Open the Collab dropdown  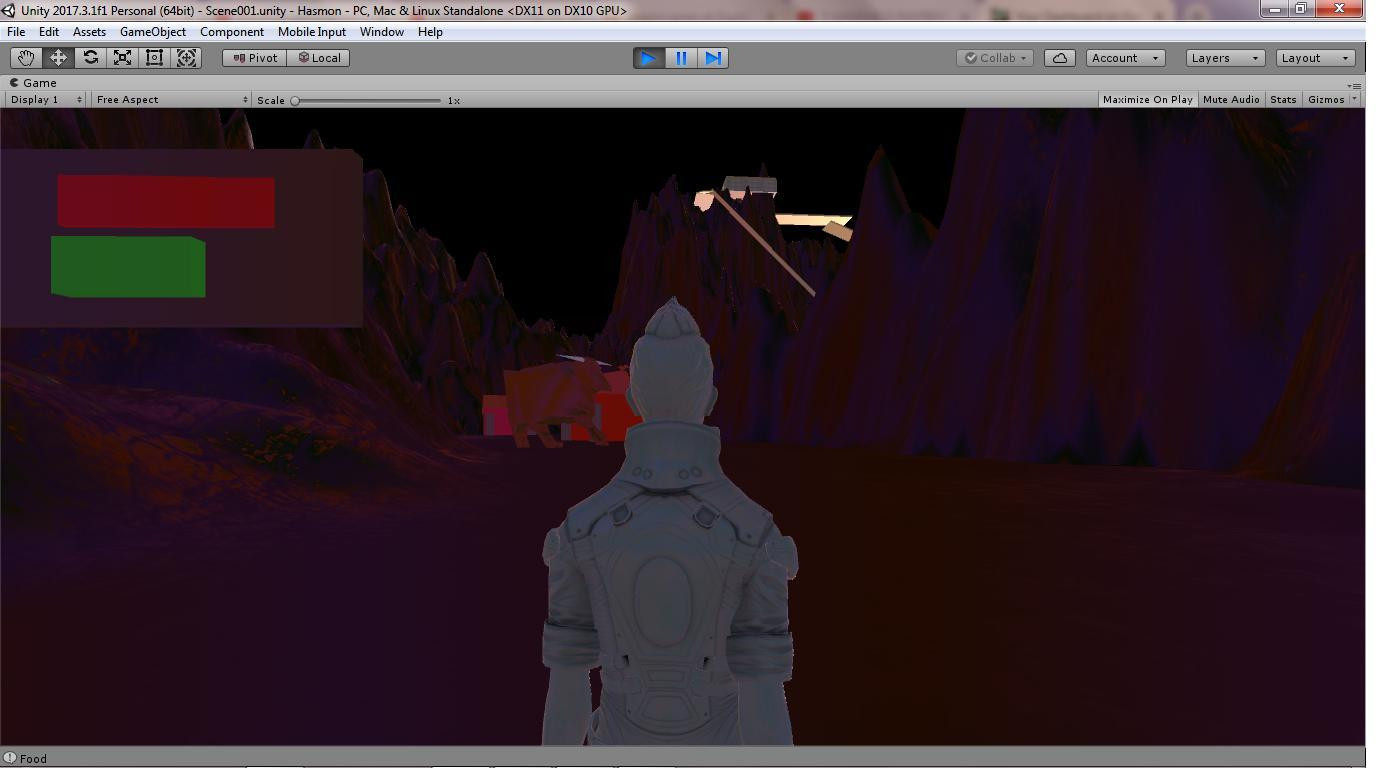995,58
